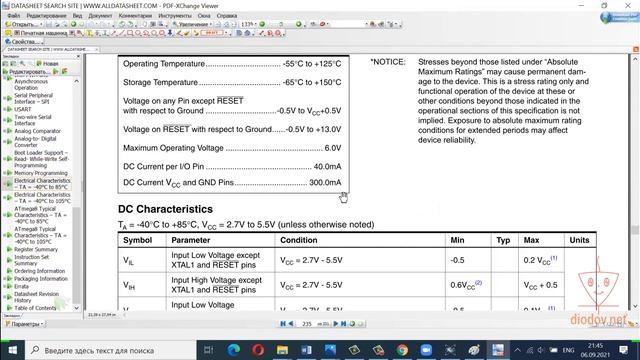Expand the Packaging Information bookmark node
The height and width of the screenshot is (360, 640).
tap(4, 279)
